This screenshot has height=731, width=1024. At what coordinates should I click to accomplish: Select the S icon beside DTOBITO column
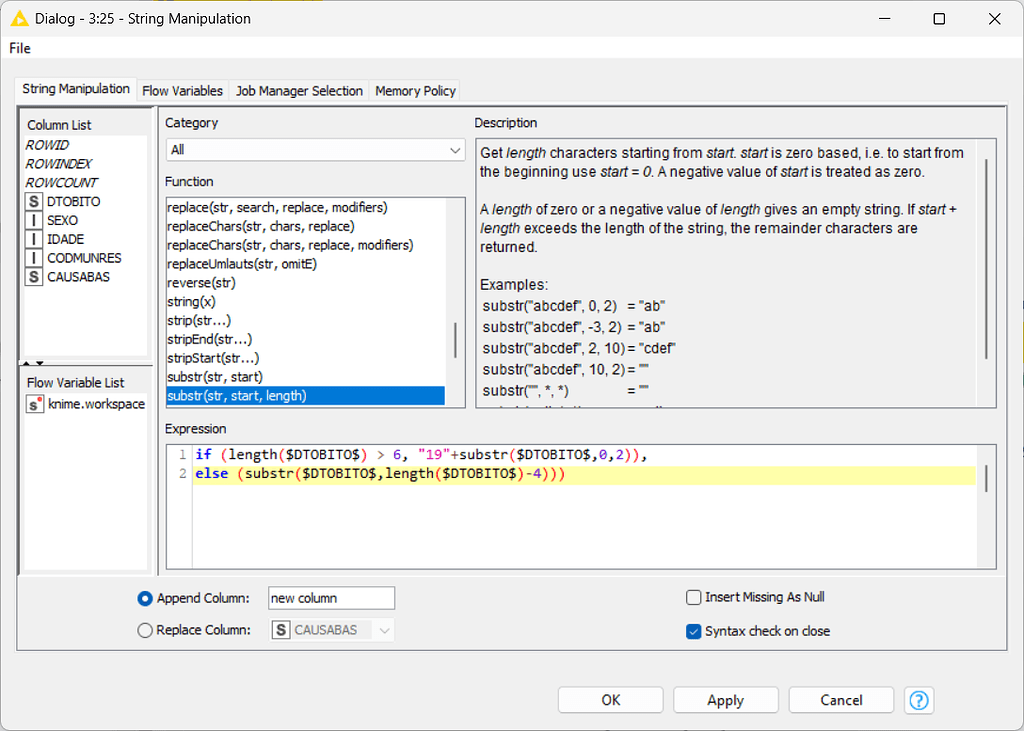point(35,201)
